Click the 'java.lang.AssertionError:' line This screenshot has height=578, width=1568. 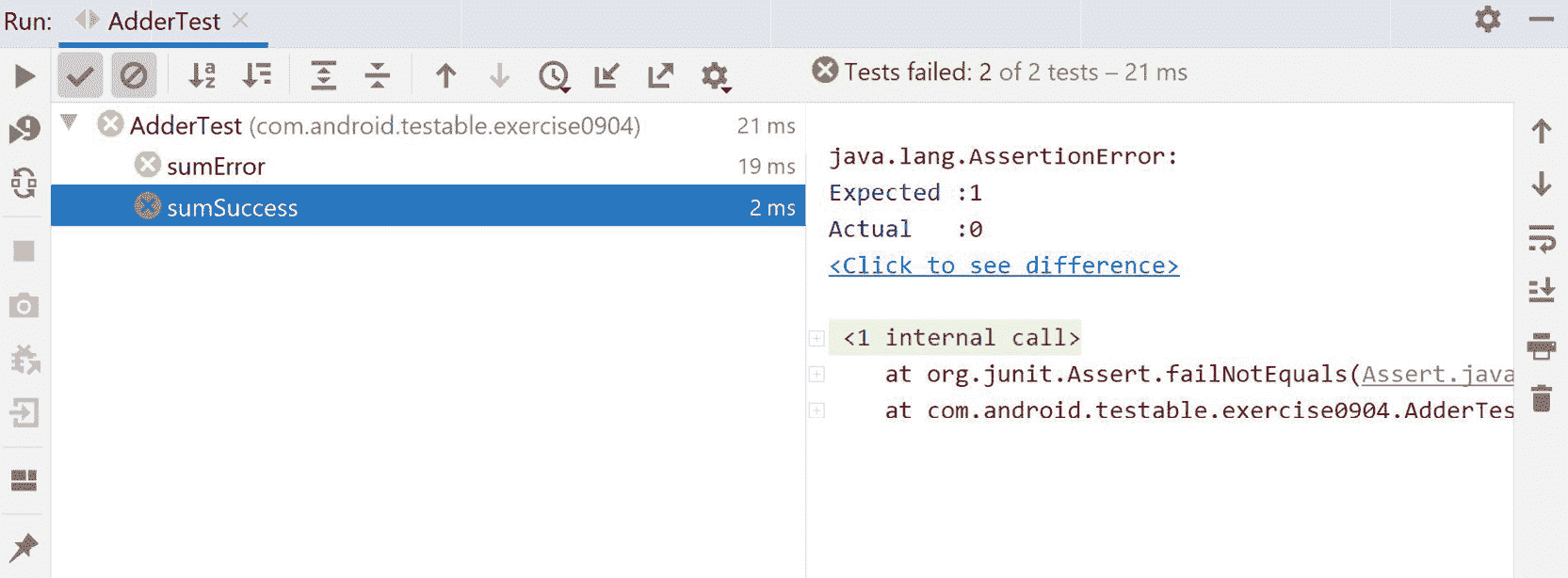[1004, 156]
